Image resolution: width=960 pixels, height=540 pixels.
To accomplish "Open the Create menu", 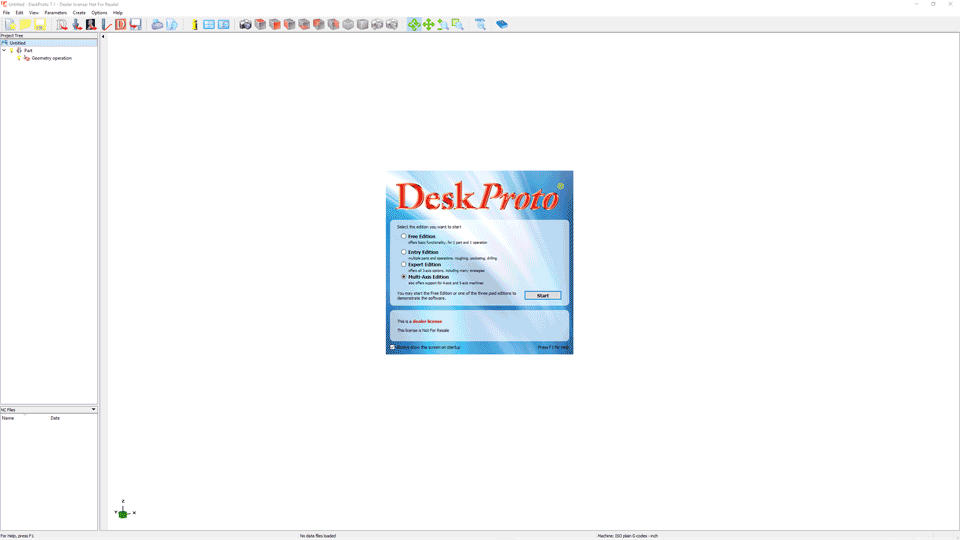I will click(x=79, y=13).
